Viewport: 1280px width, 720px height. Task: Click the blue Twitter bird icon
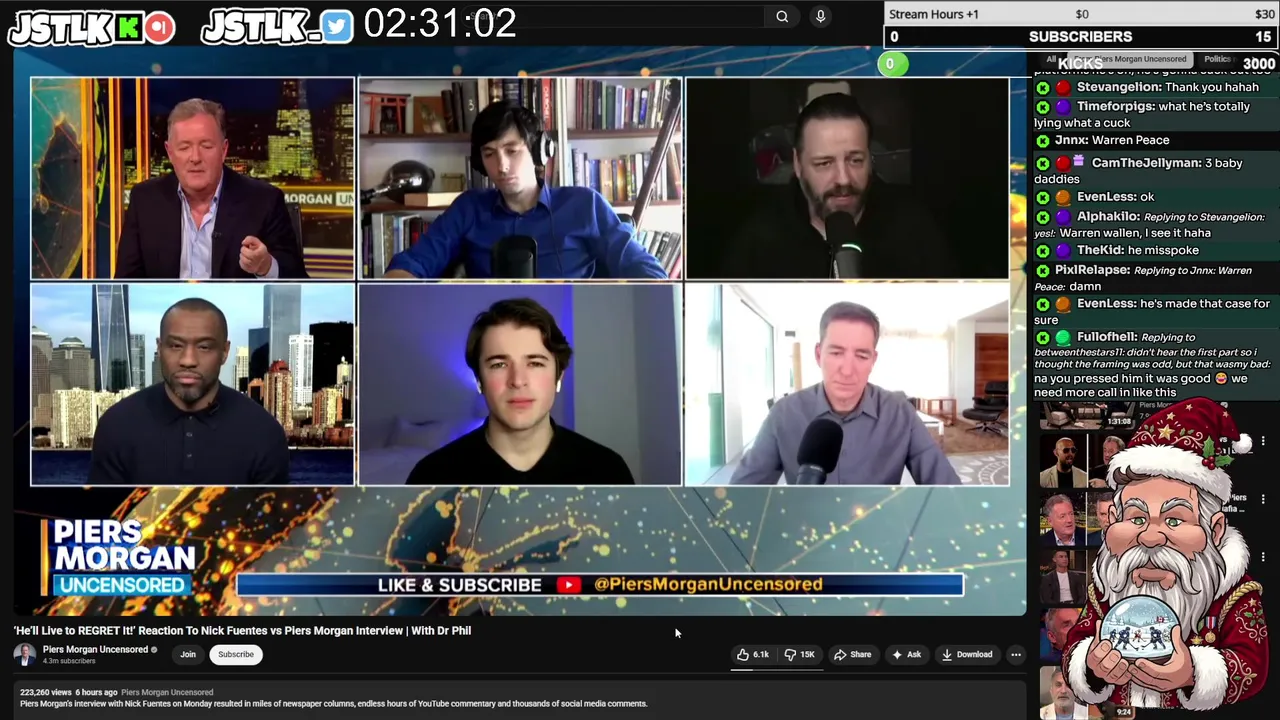click(x=338, y=27)
